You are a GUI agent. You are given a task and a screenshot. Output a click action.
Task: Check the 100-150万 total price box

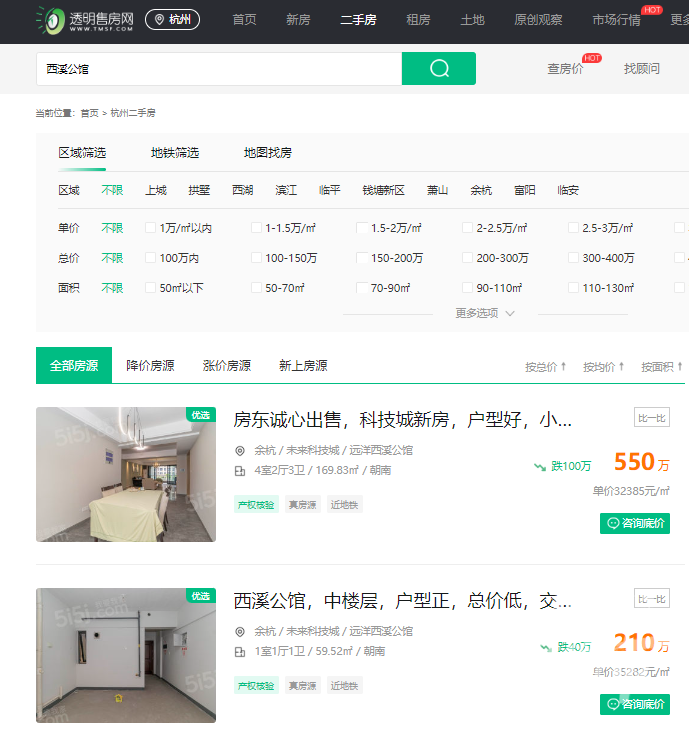point(256,257)
